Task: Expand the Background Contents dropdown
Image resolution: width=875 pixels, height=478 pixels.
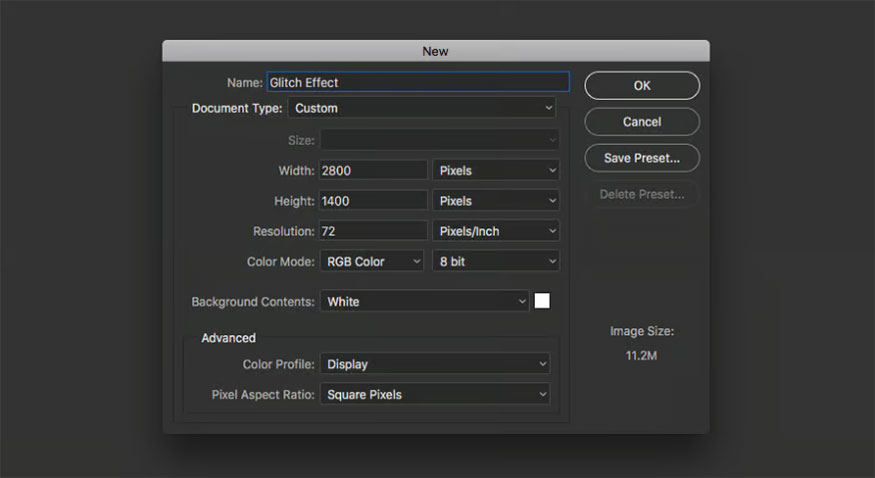Action: [424, 301]
